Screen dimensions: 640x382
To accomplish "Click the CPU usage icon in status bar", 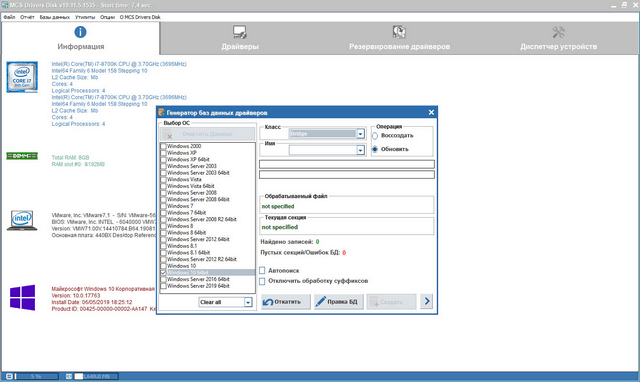I will coord(9,376).
